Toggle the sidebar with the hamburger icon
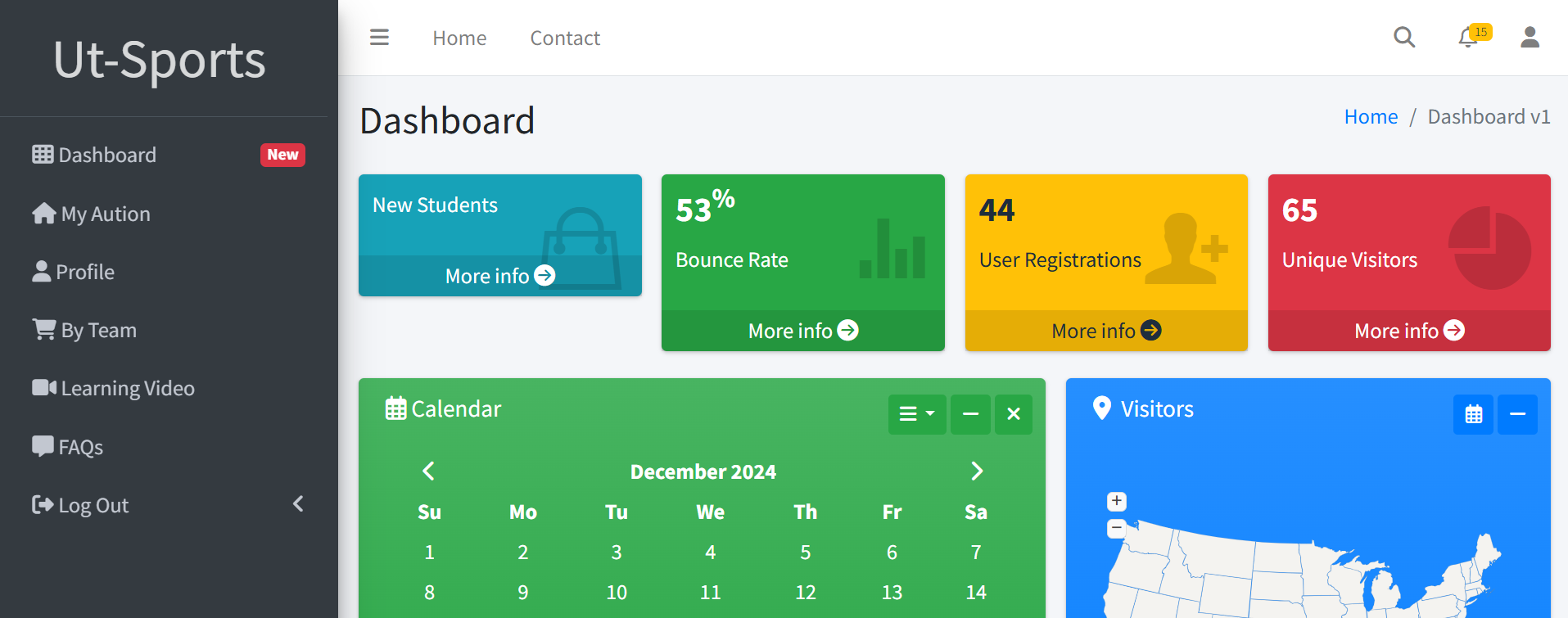 coord(379,38)
